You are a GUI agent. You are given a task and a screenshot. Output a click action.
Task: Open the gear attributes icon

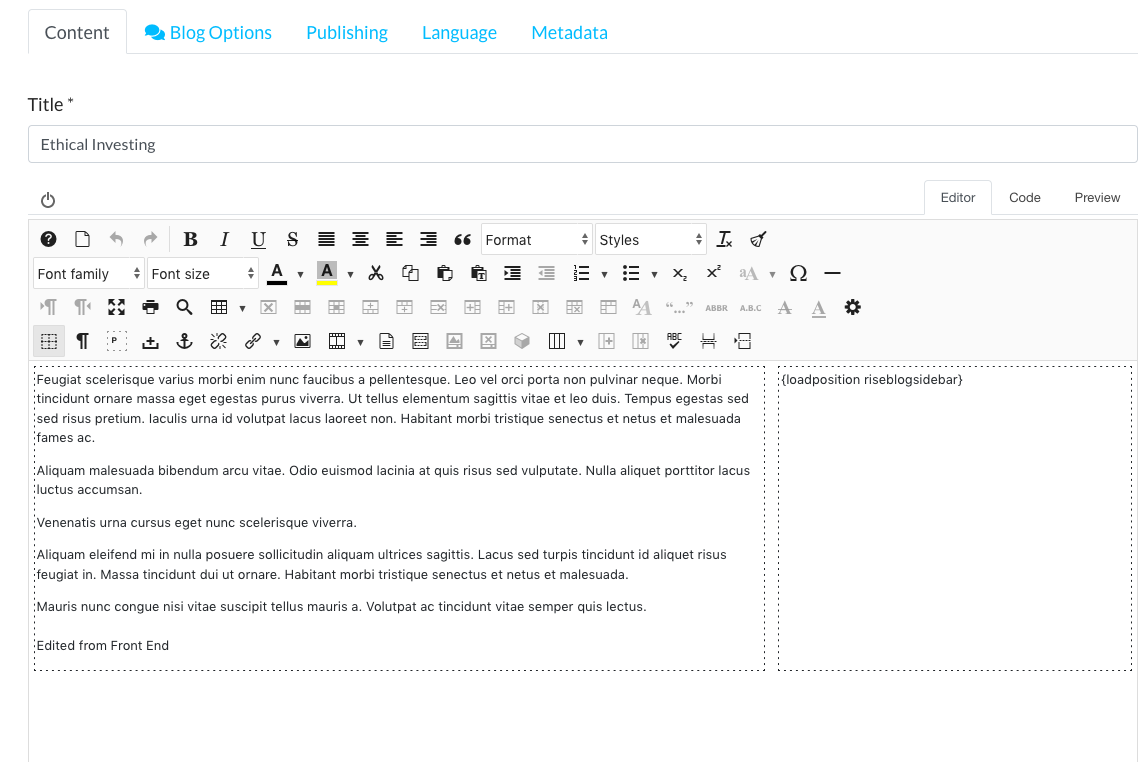coord(852,307)
